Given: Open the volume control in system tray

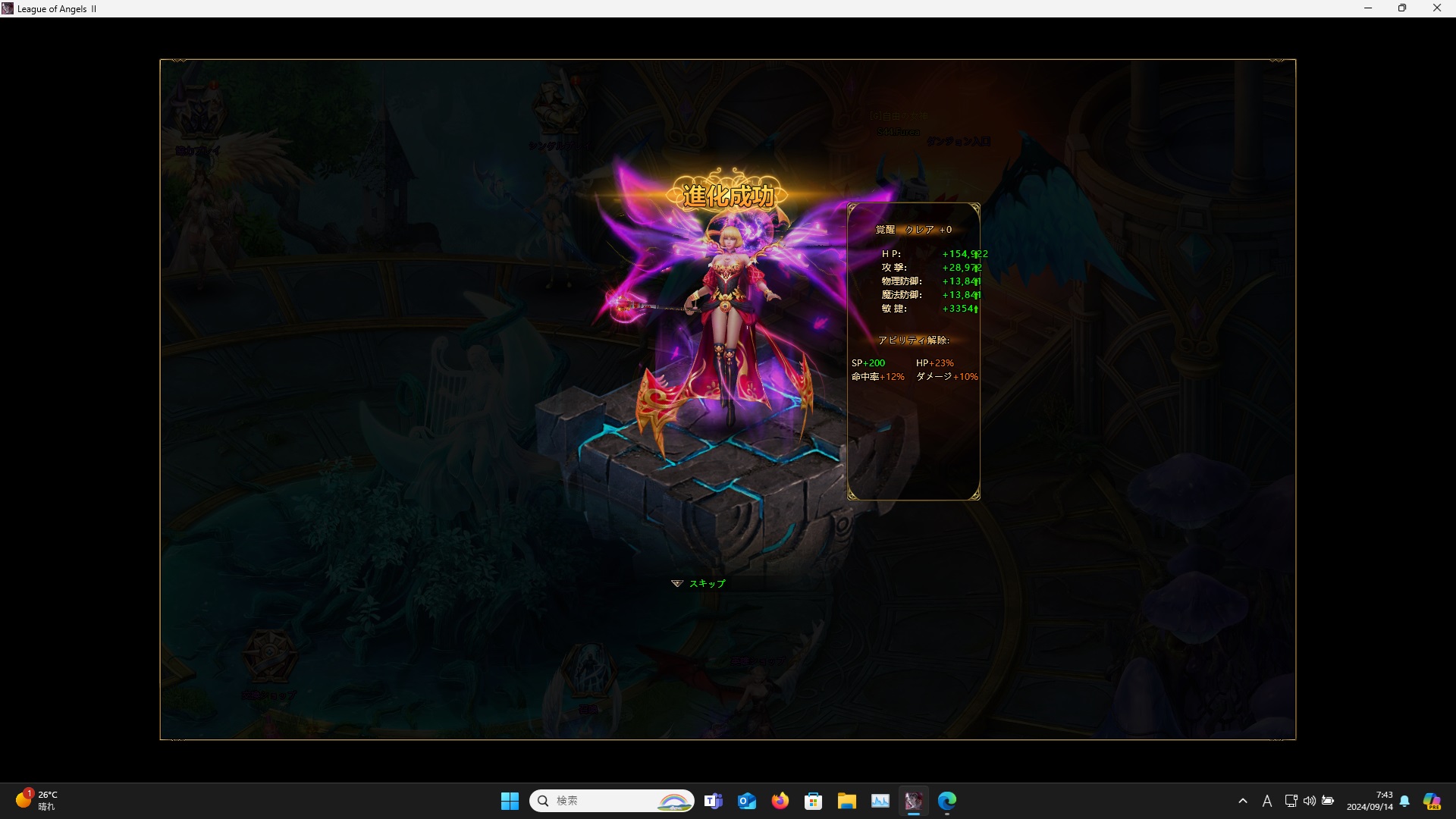Looking at the screenshot, I should 1310,801.
